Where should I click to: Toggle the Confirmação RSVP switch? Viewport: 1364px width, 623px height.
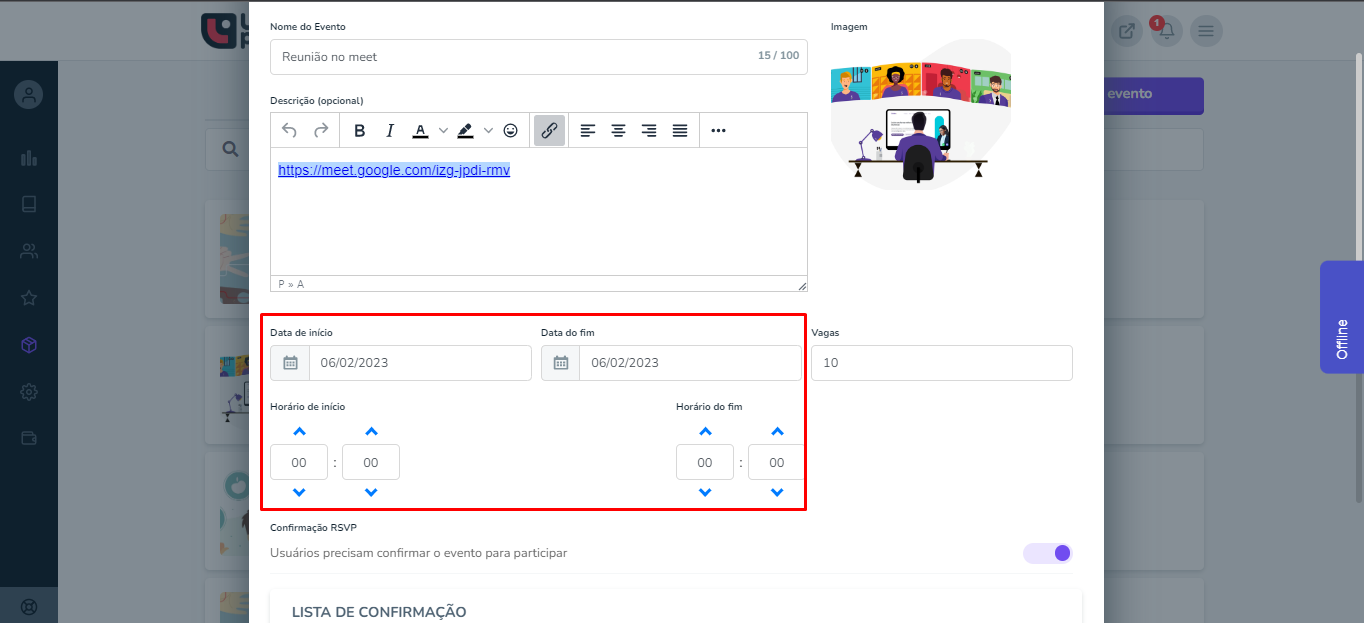[1047, 553]
